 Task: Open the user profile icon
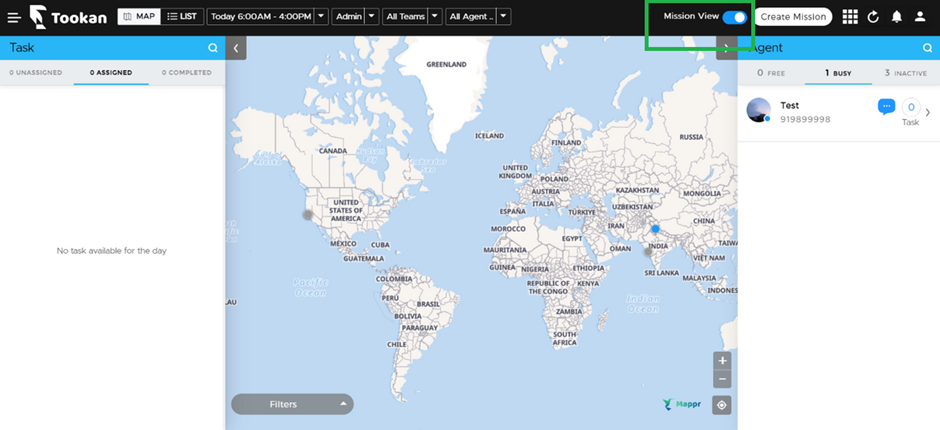tap(920, 17)
